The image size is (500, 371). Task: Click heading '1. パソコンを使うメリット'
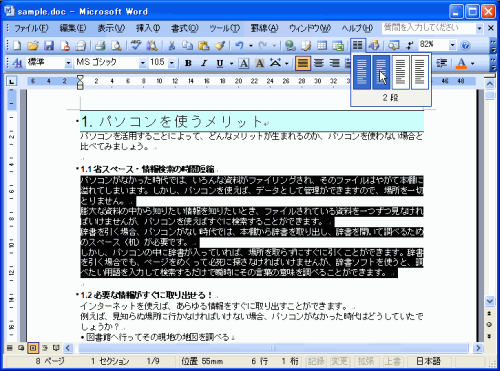[173, 121]
